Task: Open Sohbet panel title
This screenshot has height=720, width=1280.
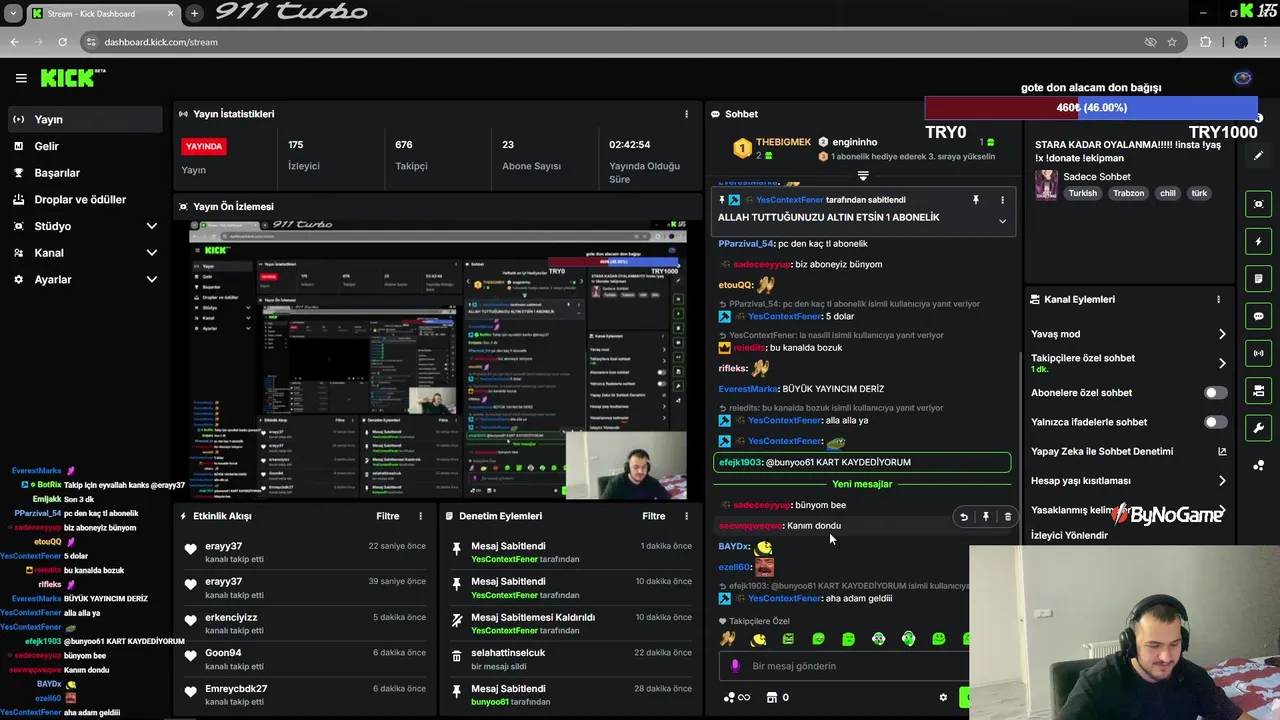Action: point(741,114)
